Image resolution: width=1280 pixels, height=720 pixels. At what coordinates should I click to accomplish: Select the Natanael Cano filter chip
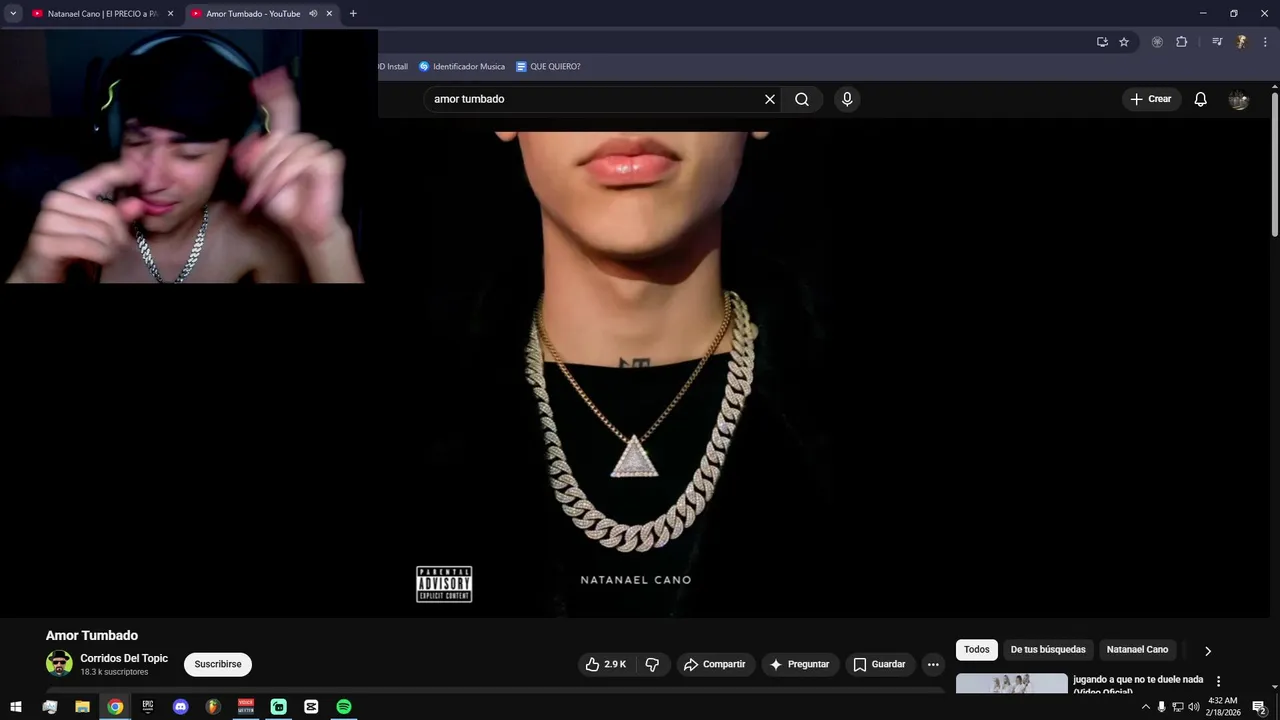pos(1137,650)
